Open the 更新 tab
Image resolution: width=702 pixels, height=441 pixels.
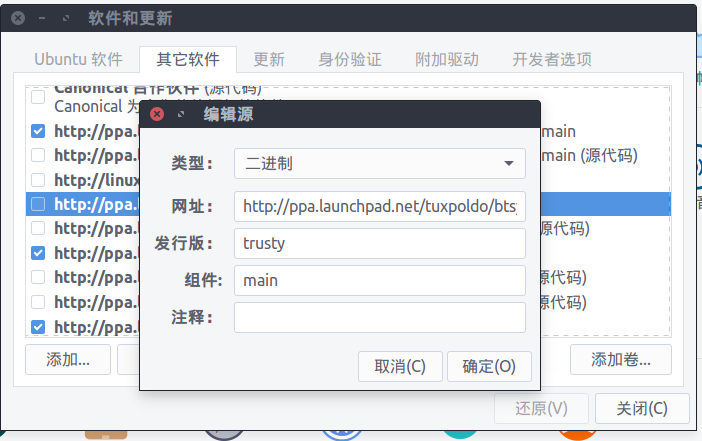tap(269, 60)
